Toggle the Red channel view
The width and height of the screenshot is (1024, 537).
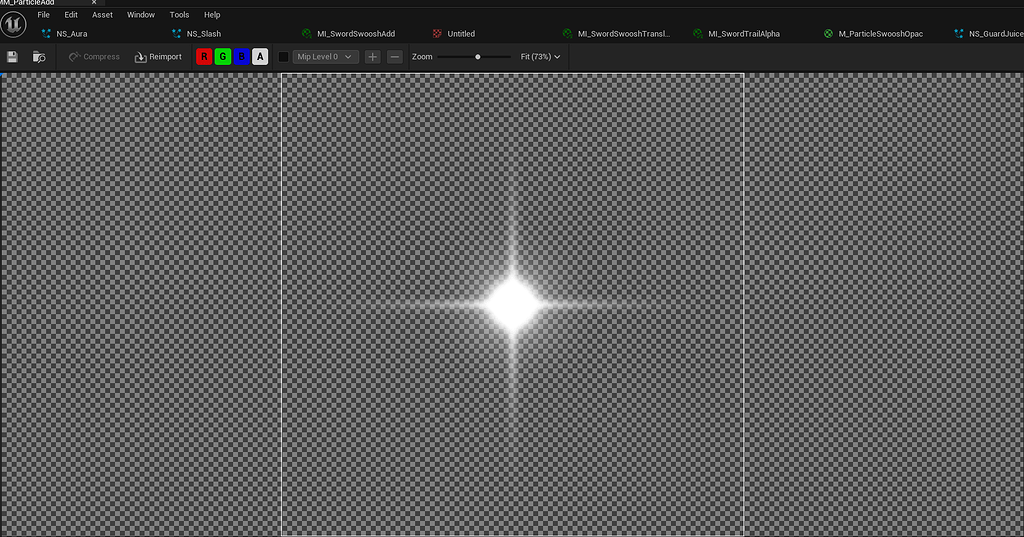pyautogui.click(x=204, y=57)
